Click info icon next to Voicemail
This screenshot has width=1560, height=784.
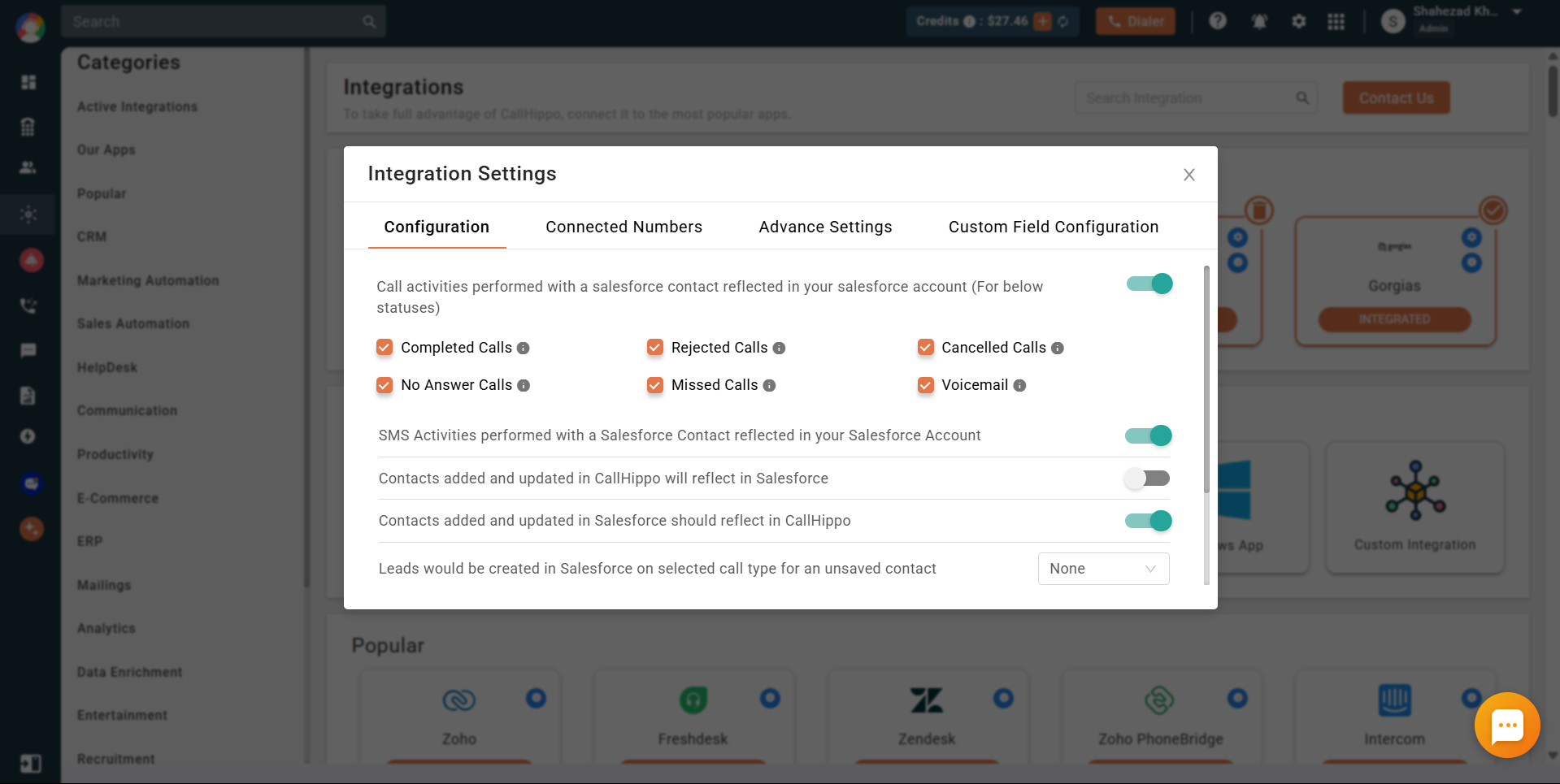[x=1019, y=385]
